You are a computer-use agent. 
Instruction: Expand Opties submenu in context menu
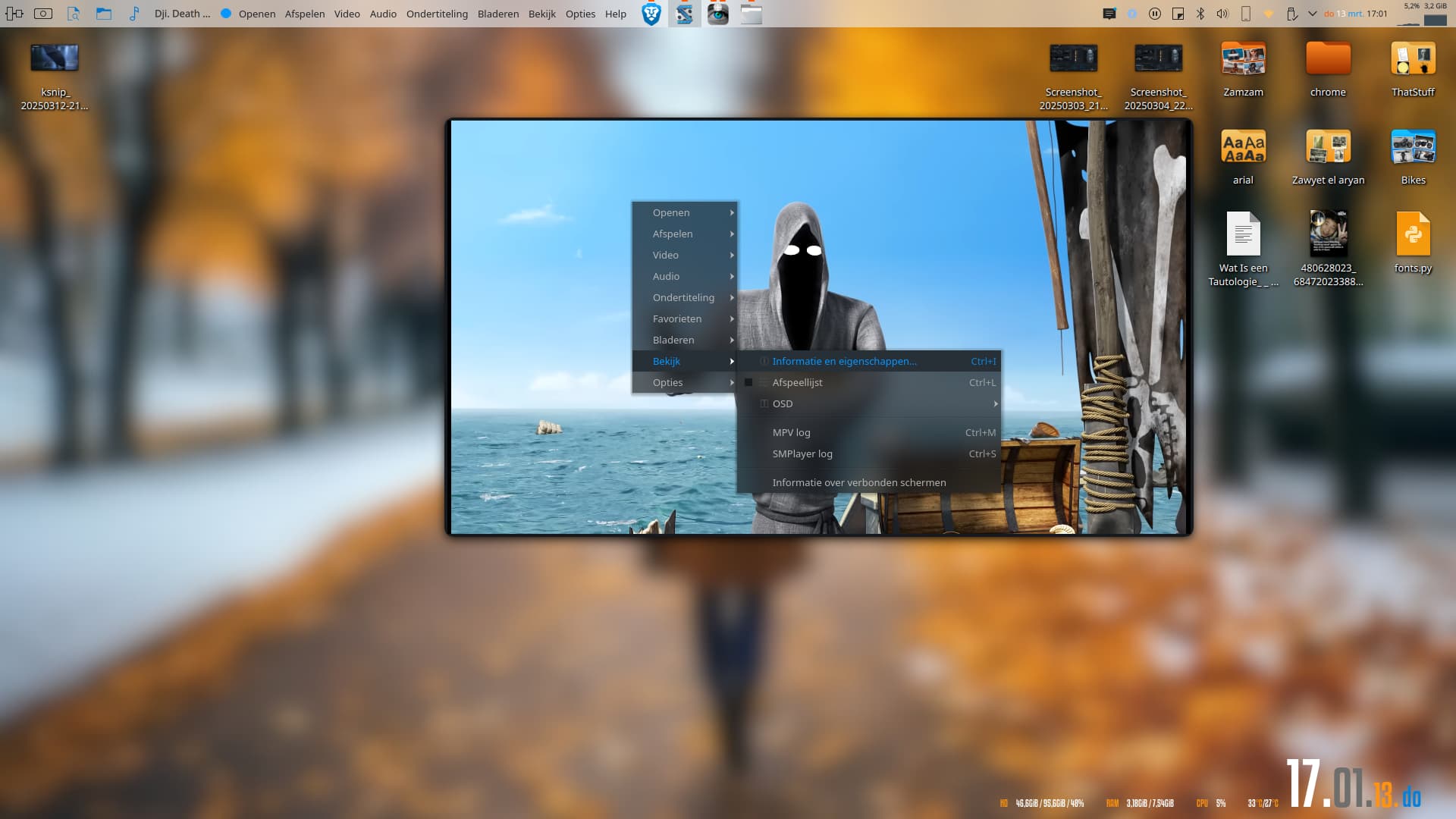coord(685,382)
